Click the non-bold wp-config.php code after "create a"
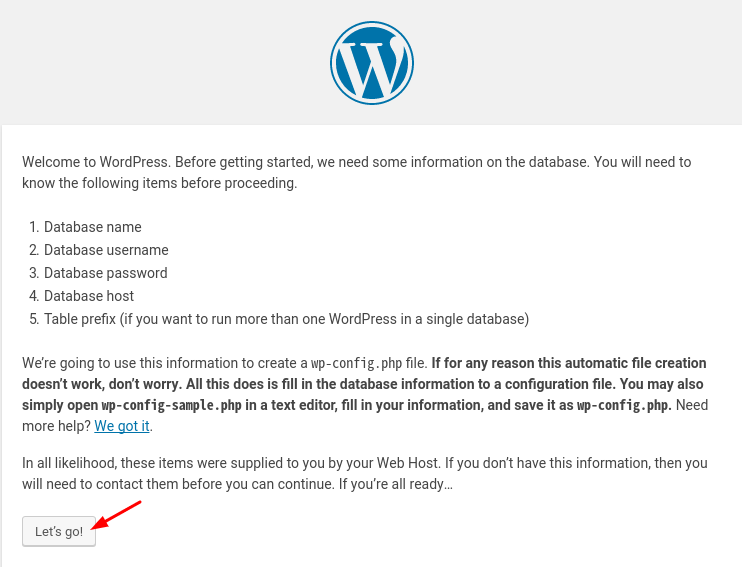This screenshot has width=742, height=567. click(356, 363)
